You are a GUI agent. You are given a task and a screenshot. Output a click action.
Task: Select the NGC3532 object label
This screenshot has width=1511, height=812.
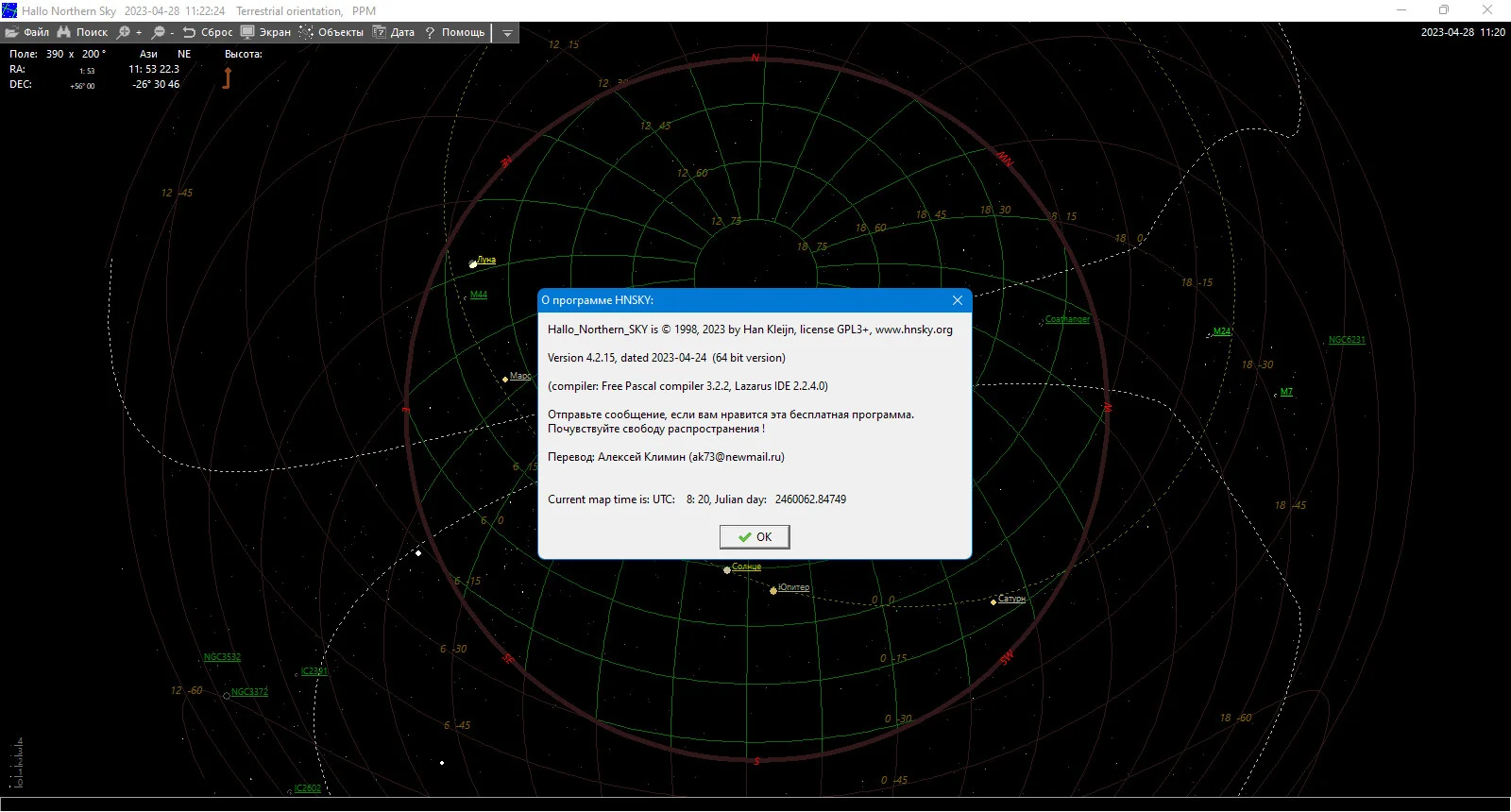(x=222, y=657)
